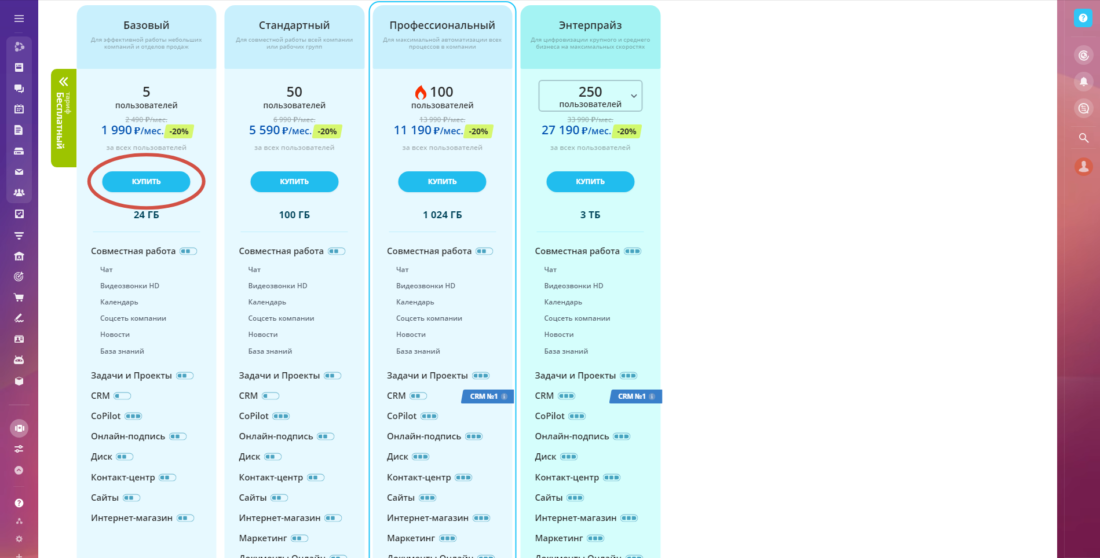Click the notification bell icon
Screen dimensions: 1100x558
point(1082,82)
